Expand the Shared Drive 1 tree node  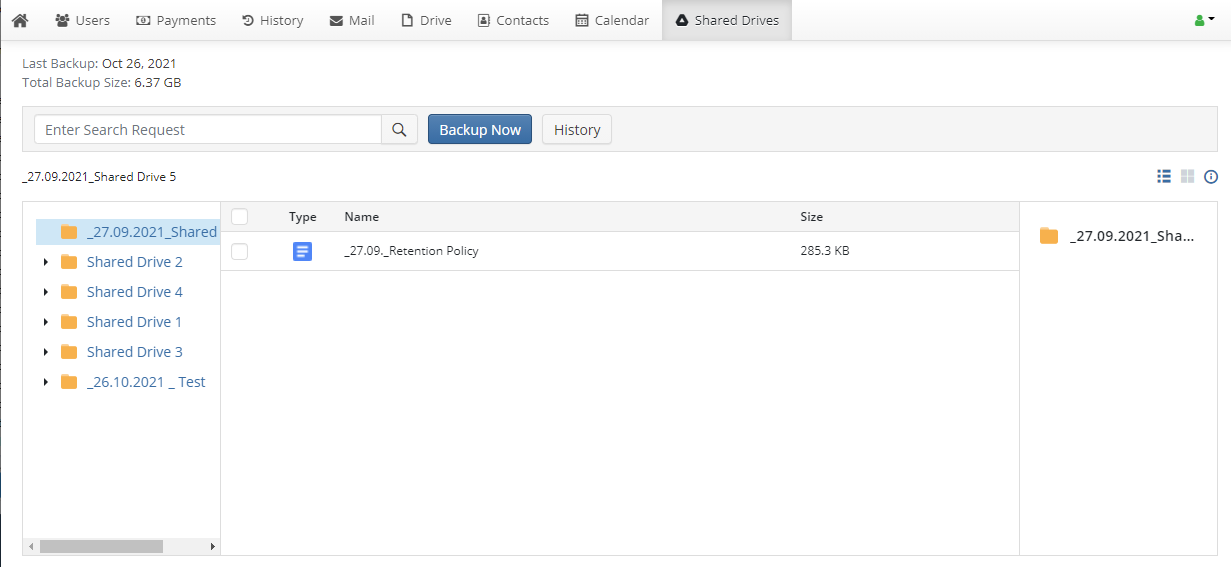46,322
